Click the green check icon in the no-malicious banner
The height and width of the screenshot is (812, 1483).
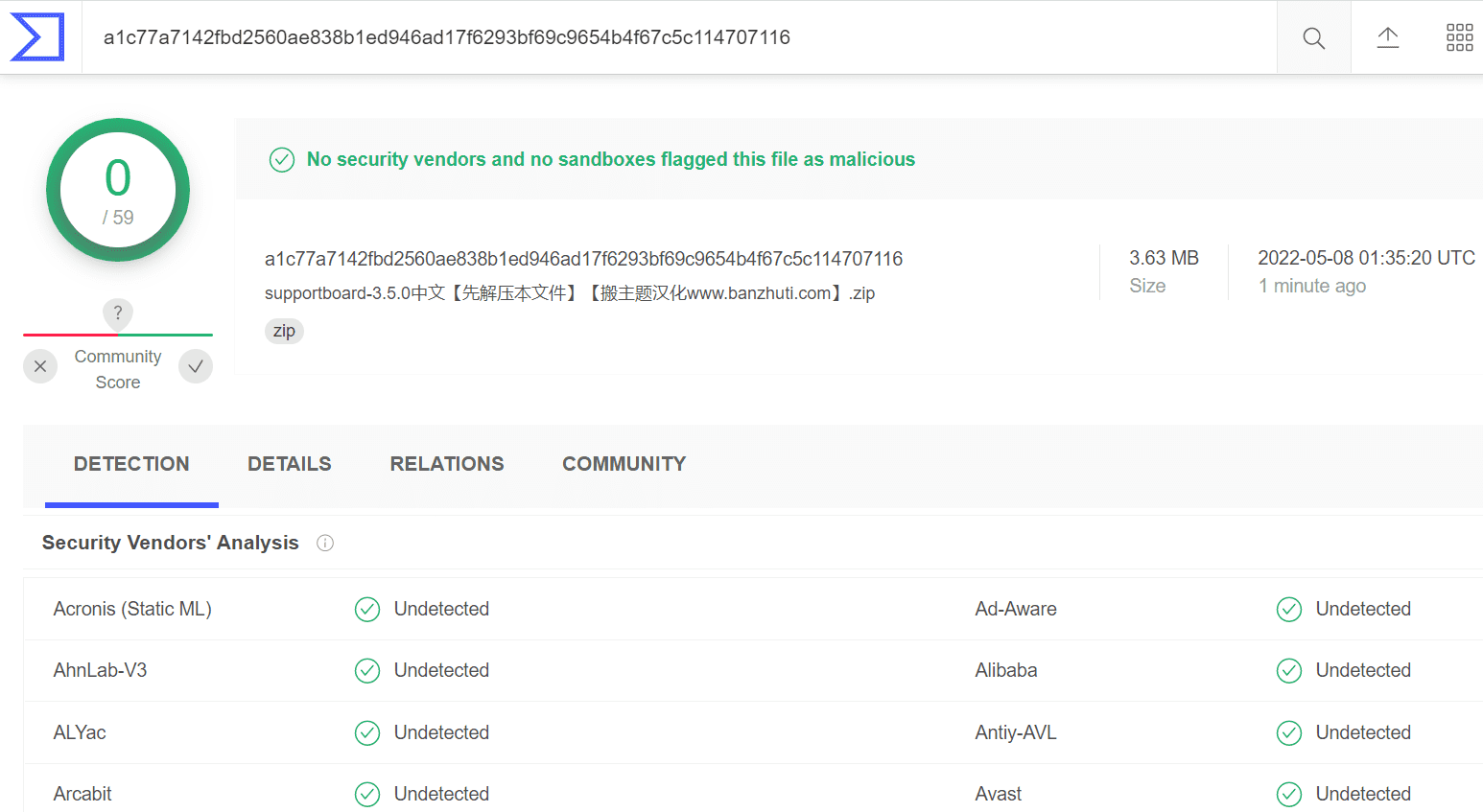click(x=282, y=159)
